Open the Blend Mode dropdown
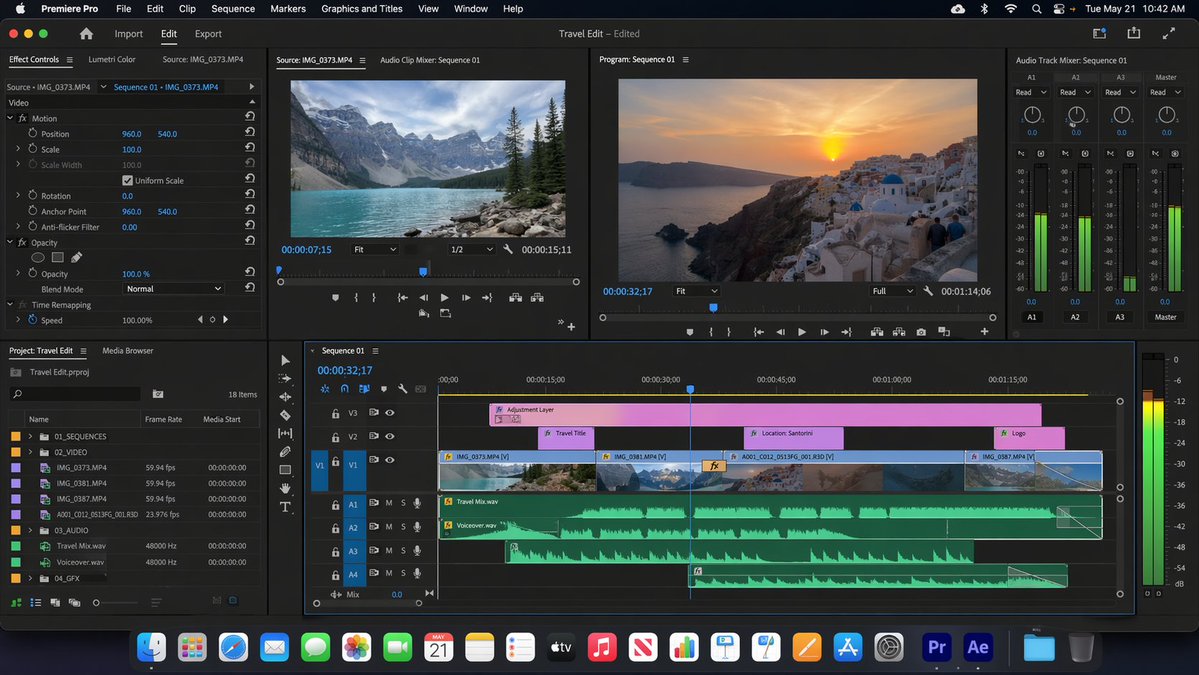This screenshot has width=1199, height=675. coord(173,289)
